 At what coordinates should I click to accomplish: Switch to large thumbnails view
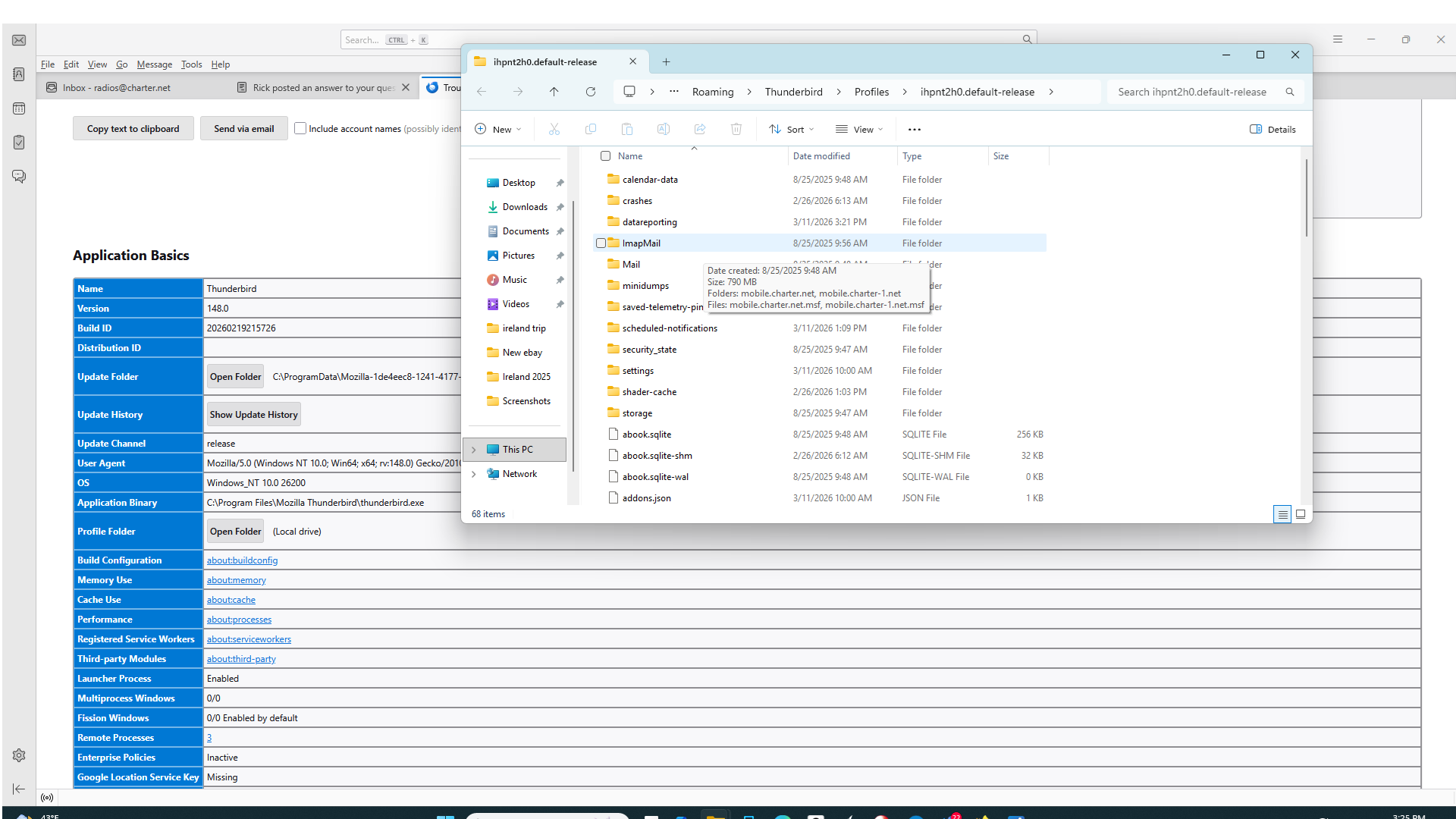click(x=1301, y=514)
